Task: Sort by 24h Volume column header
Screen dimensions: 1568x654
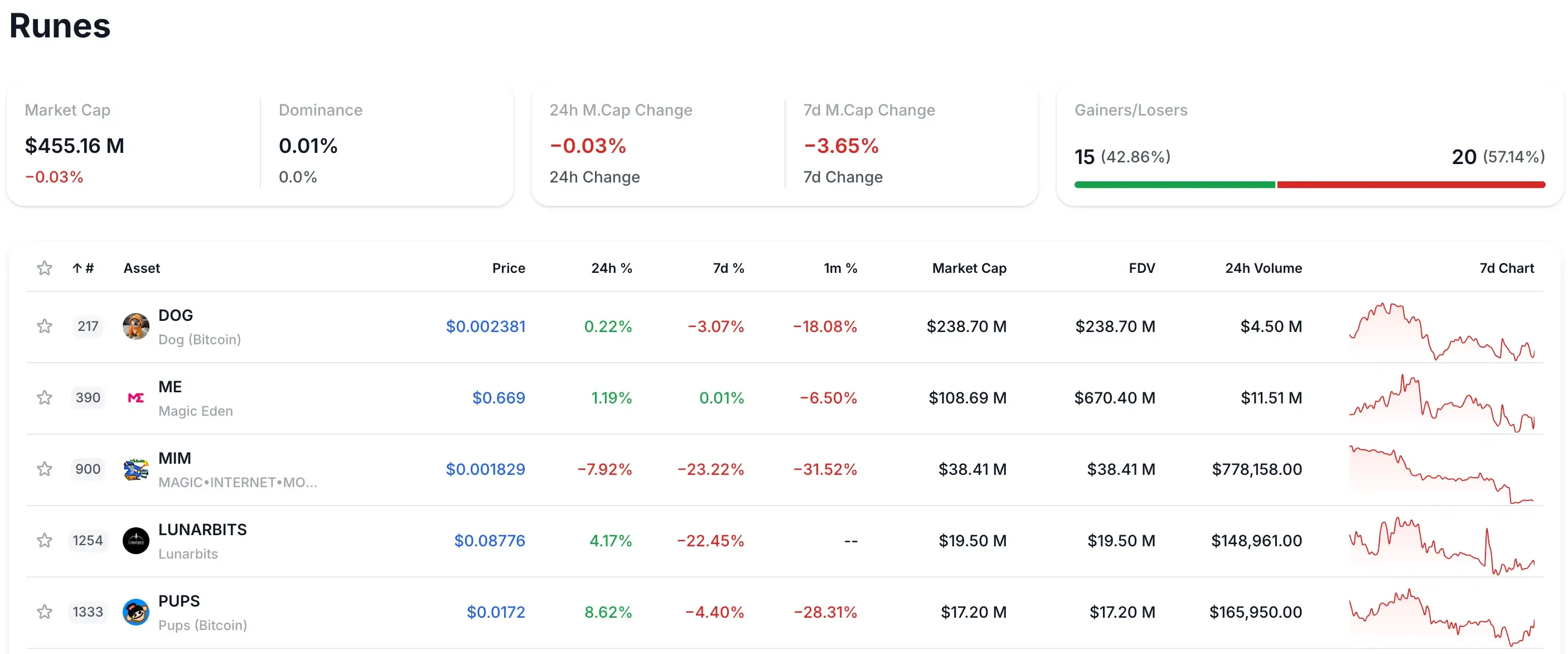Action: point(1263,268)
